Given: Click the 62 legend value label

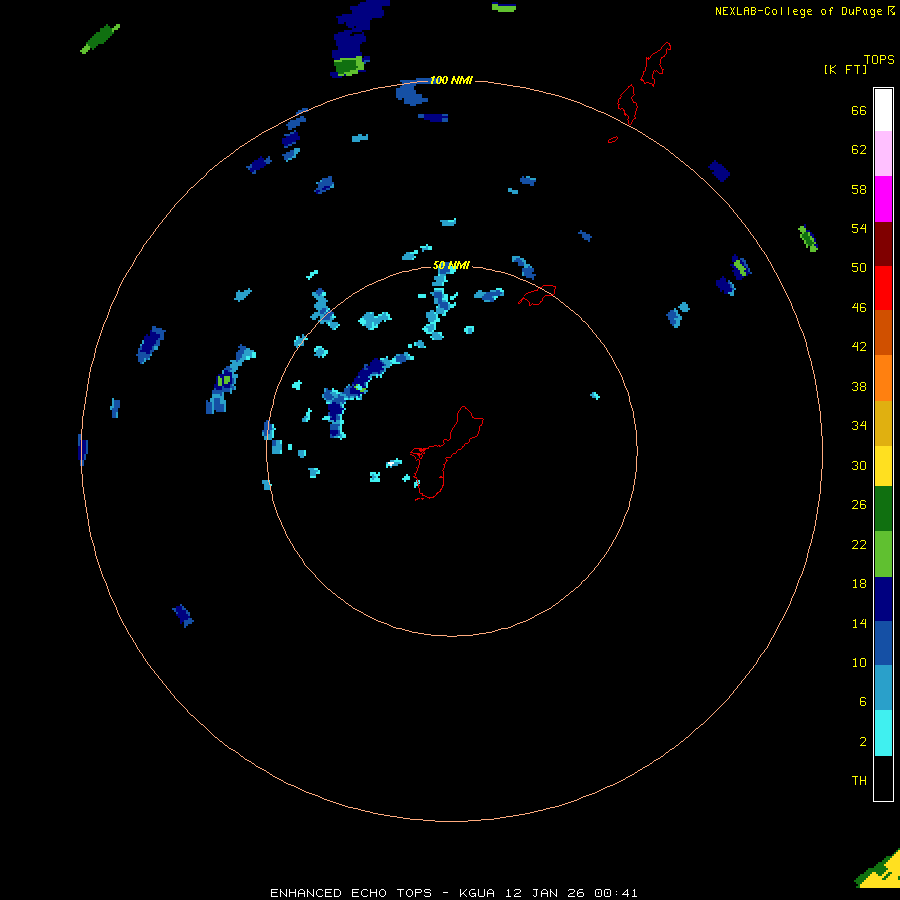Looking at the screenshot, I should point(859,150).
